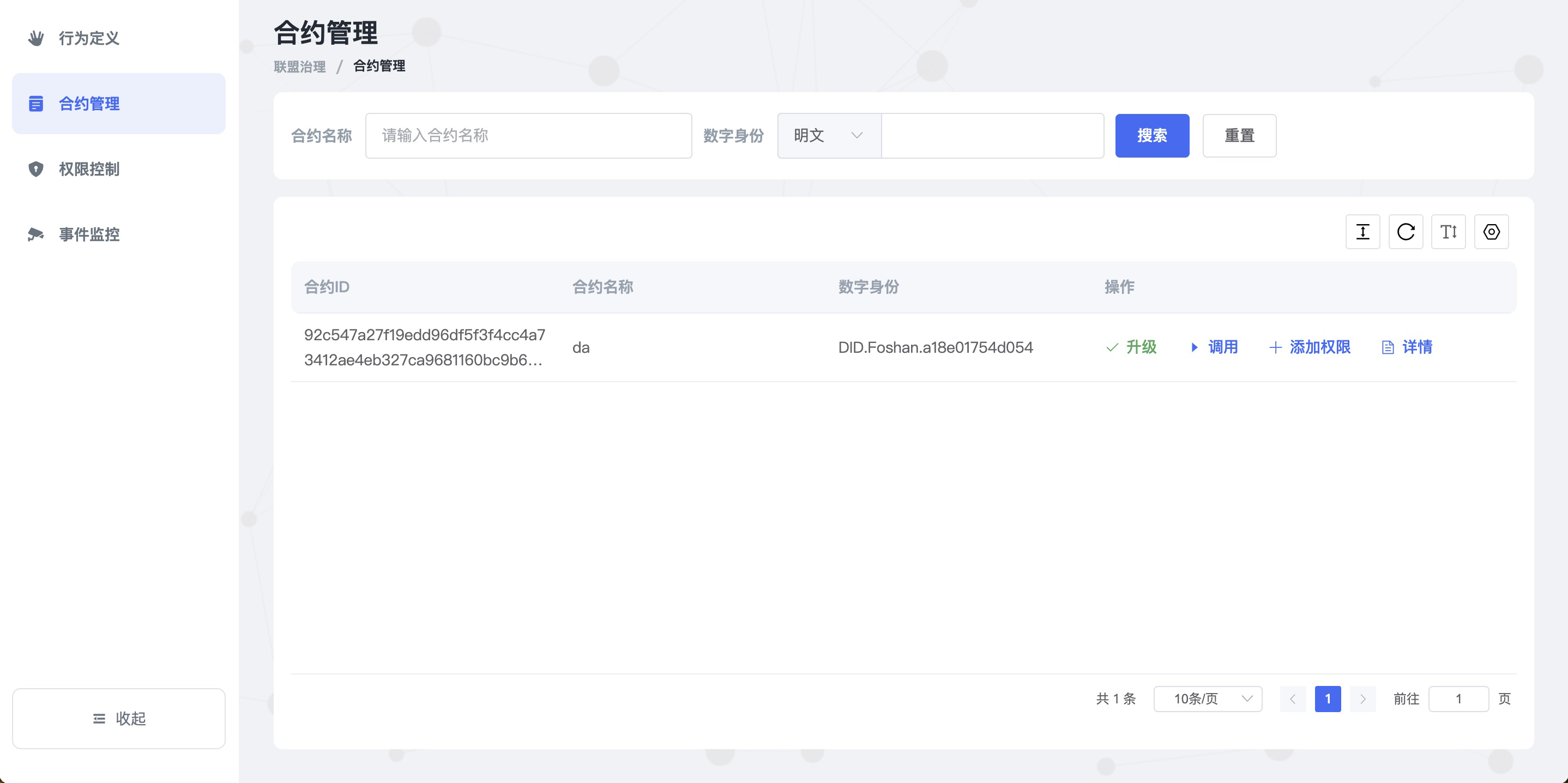Screen dimensions: 1568x783
Task: Expand the 明文 identity type dropdown
Action: pos(829,135)
